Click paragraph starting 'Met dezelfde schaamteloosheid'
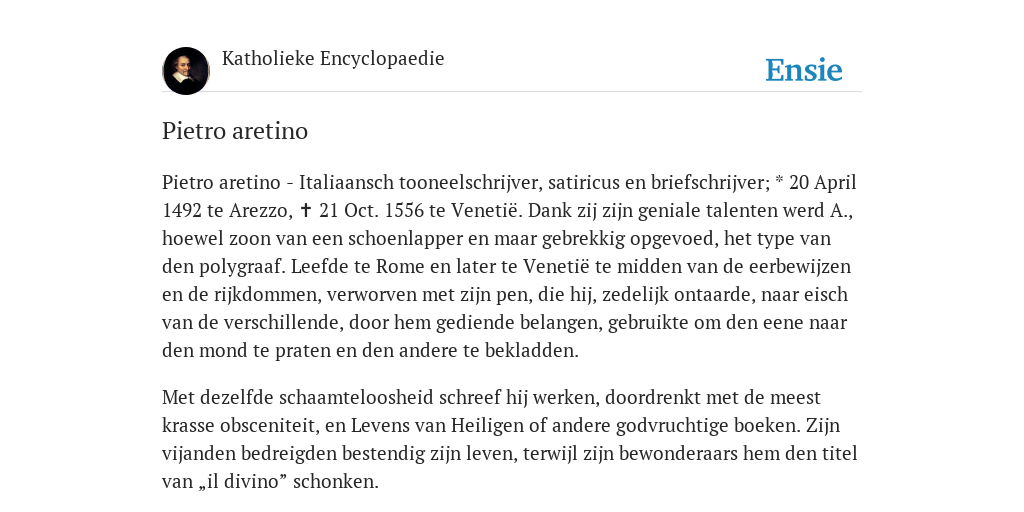 (510, 440)
